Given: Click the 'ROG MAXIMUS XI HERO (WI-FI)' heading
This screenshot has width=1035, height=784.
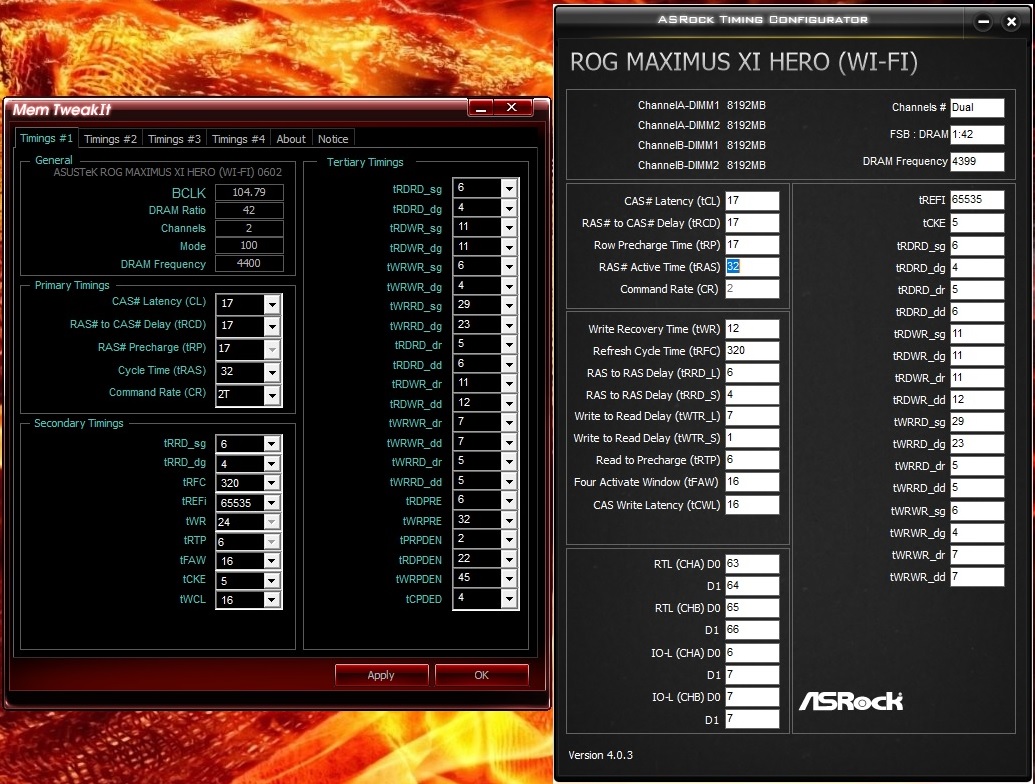Looking at the screenshot, I should 744,62.
